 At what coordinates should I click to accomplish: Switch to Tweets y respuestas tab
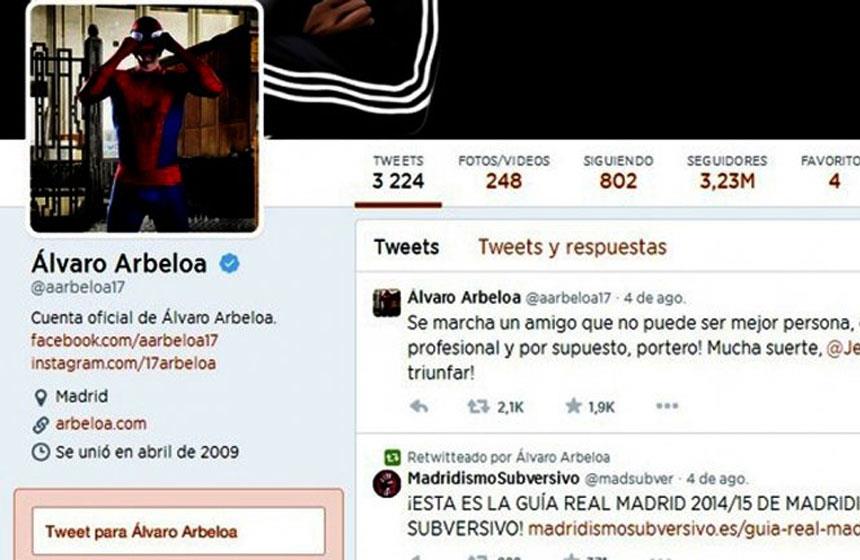(572, 247)
